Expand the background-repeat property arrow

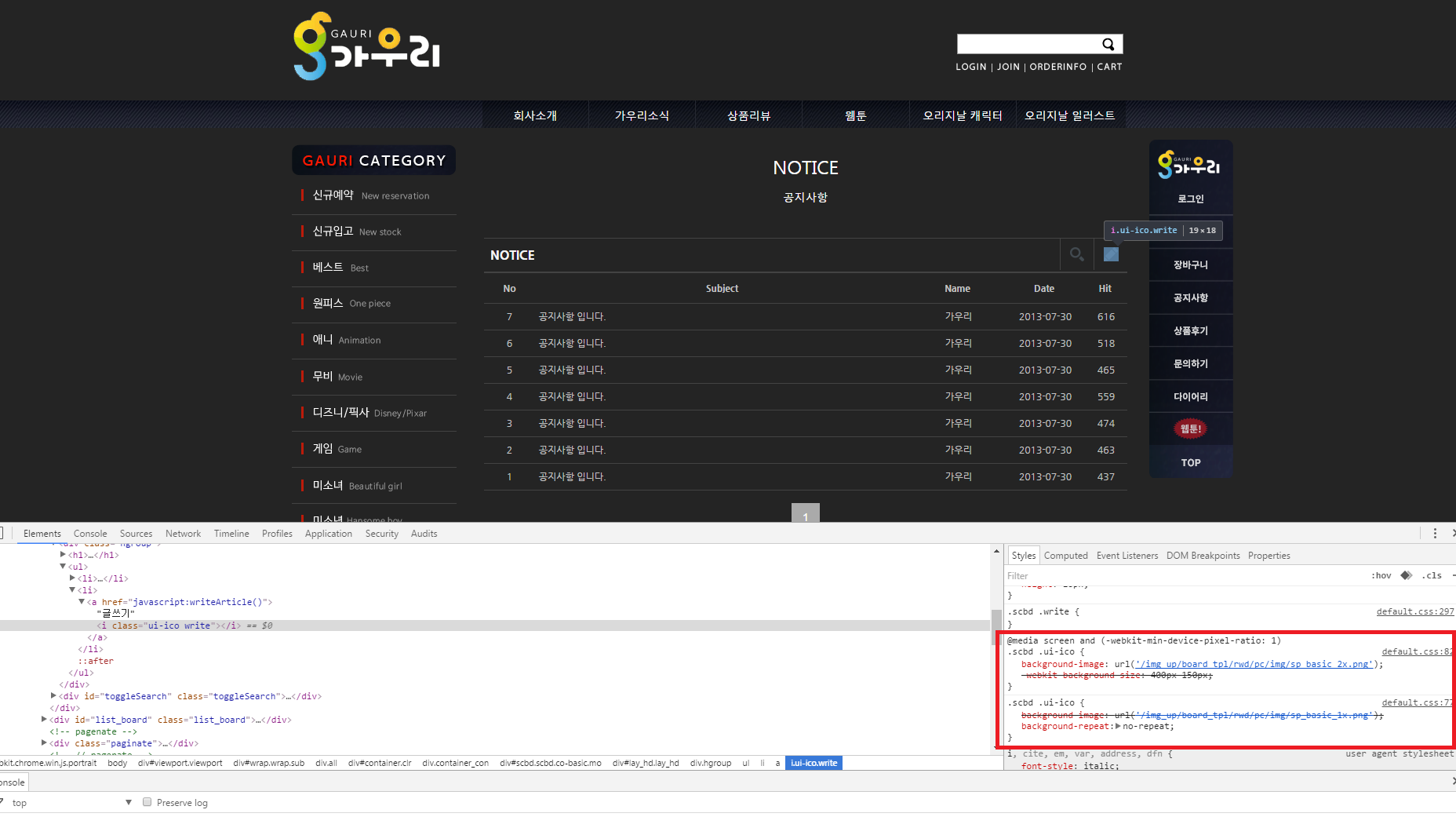coord(1118,726)
